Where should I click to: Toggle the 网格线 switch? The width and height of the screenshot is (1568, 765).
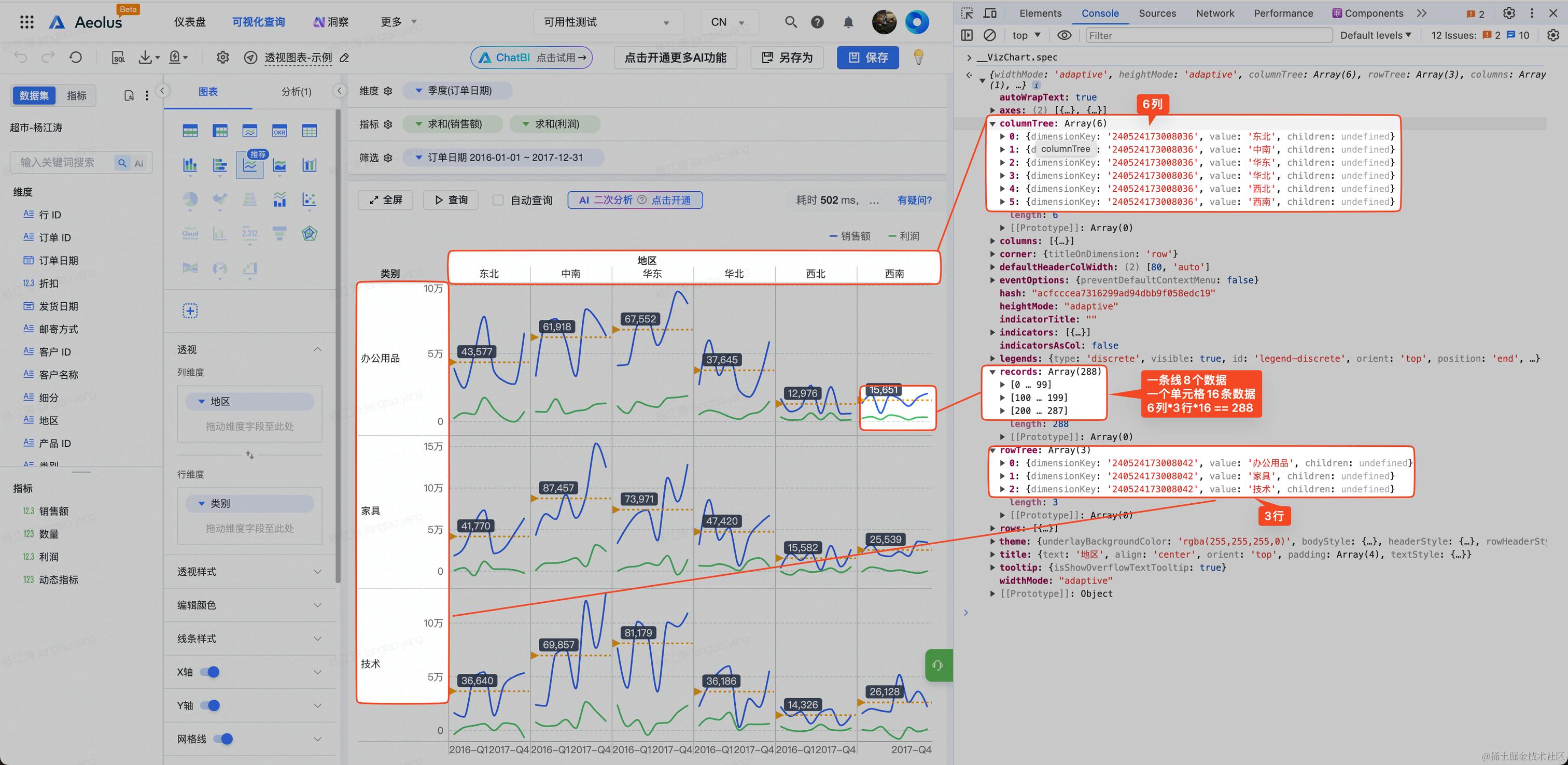coord(223,739)
